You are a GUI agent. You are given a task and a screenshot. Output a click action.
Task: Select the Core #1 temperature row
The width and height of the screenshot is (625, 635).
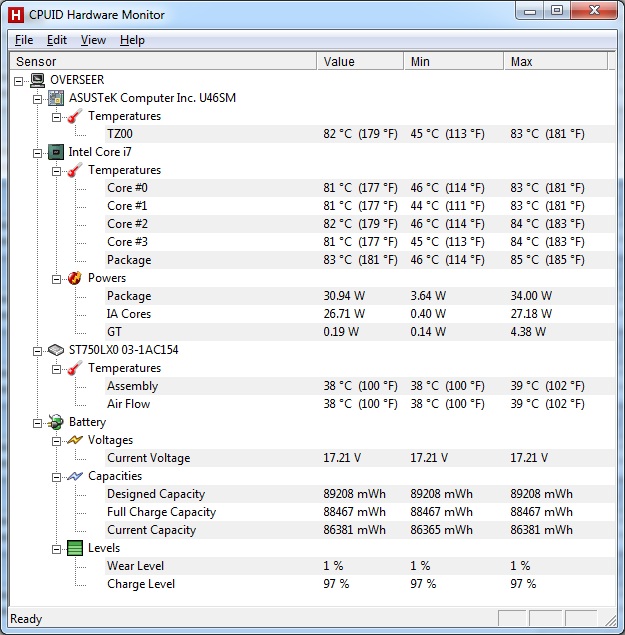tap(360, 206)
